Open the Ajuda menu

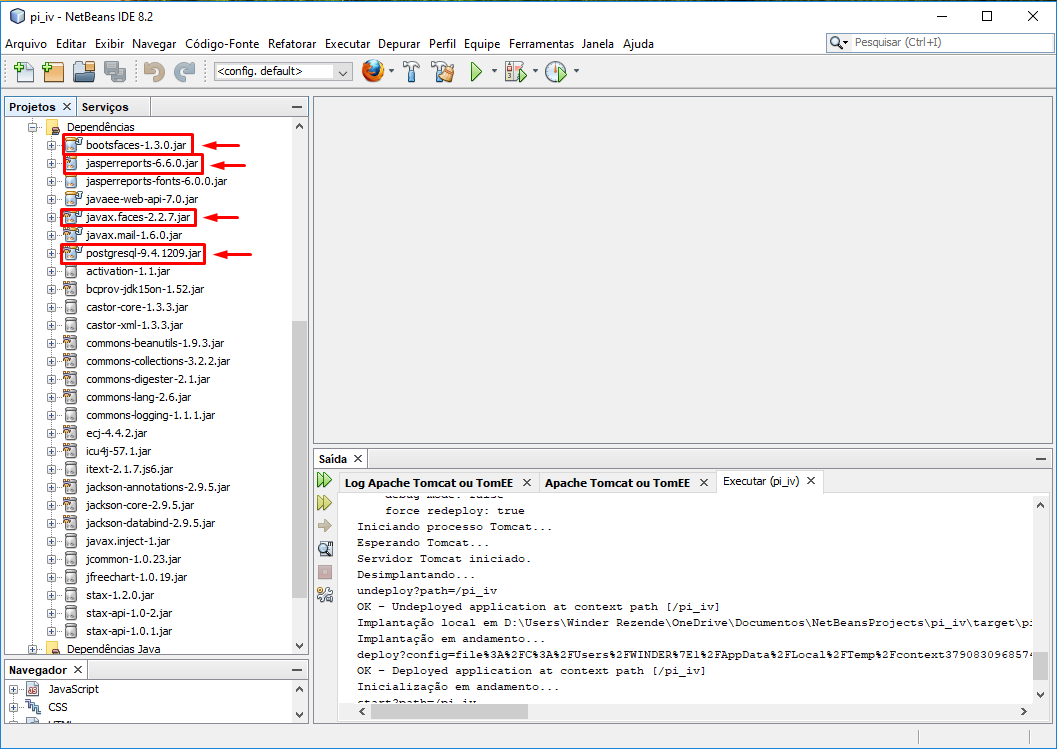point(638,44)
